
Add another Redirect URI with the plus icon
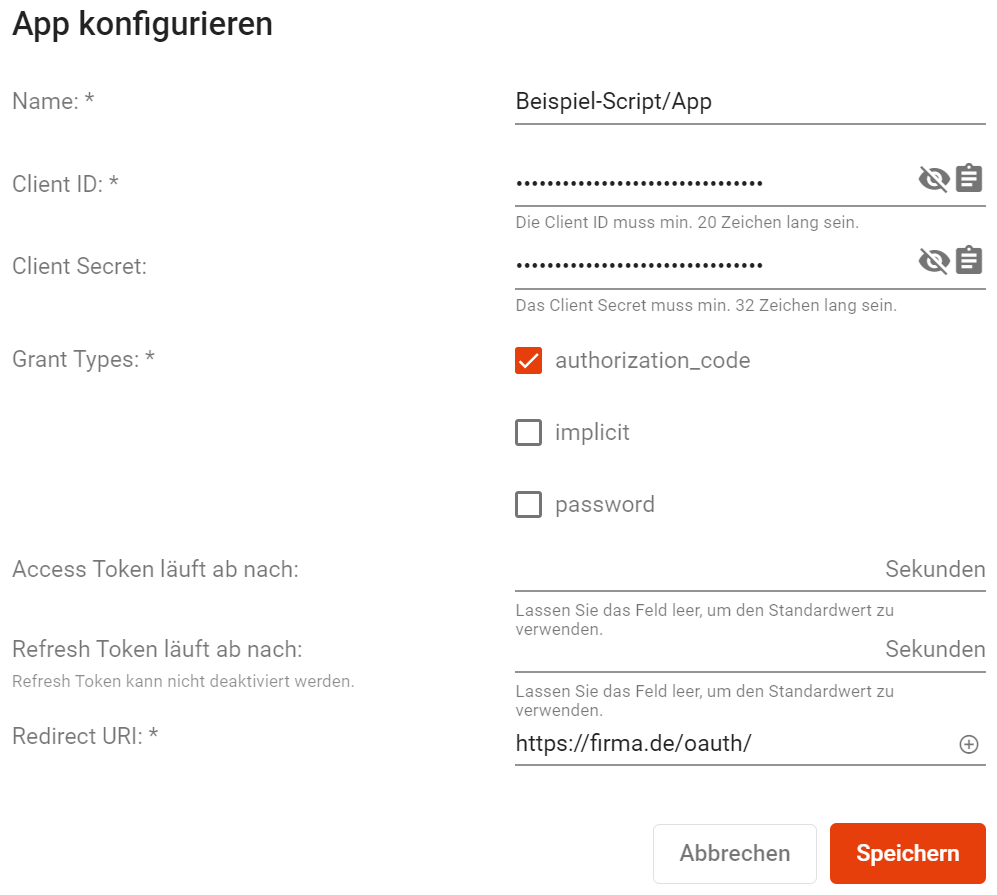[968, 744]
